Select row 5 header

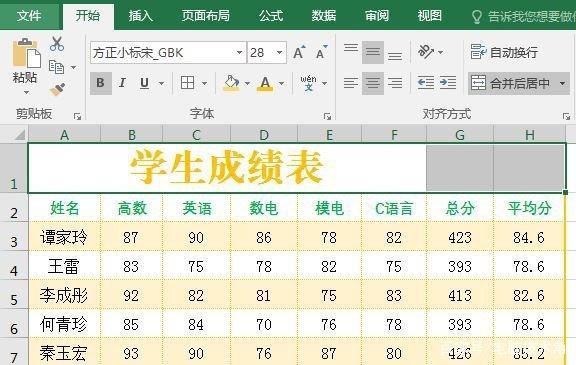[x=14, y=295]
